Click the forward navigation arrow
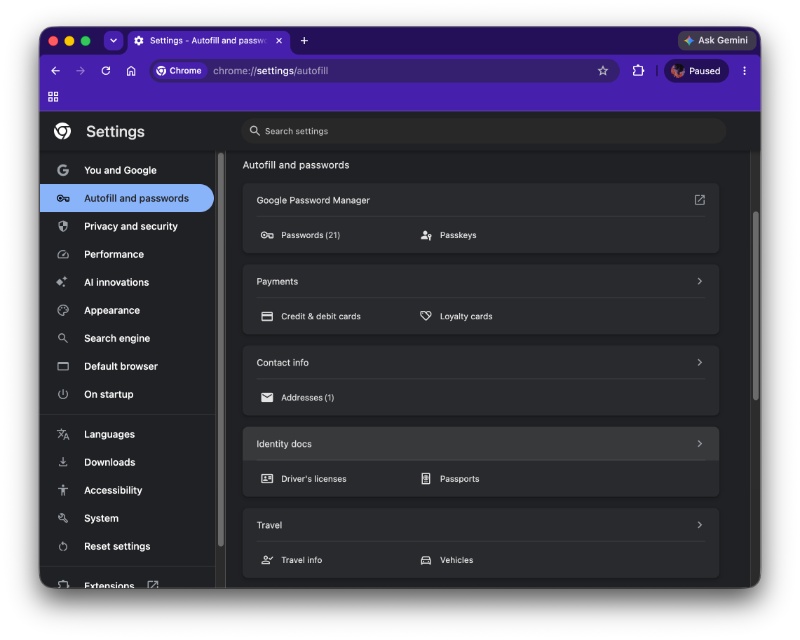 (81, 71)
